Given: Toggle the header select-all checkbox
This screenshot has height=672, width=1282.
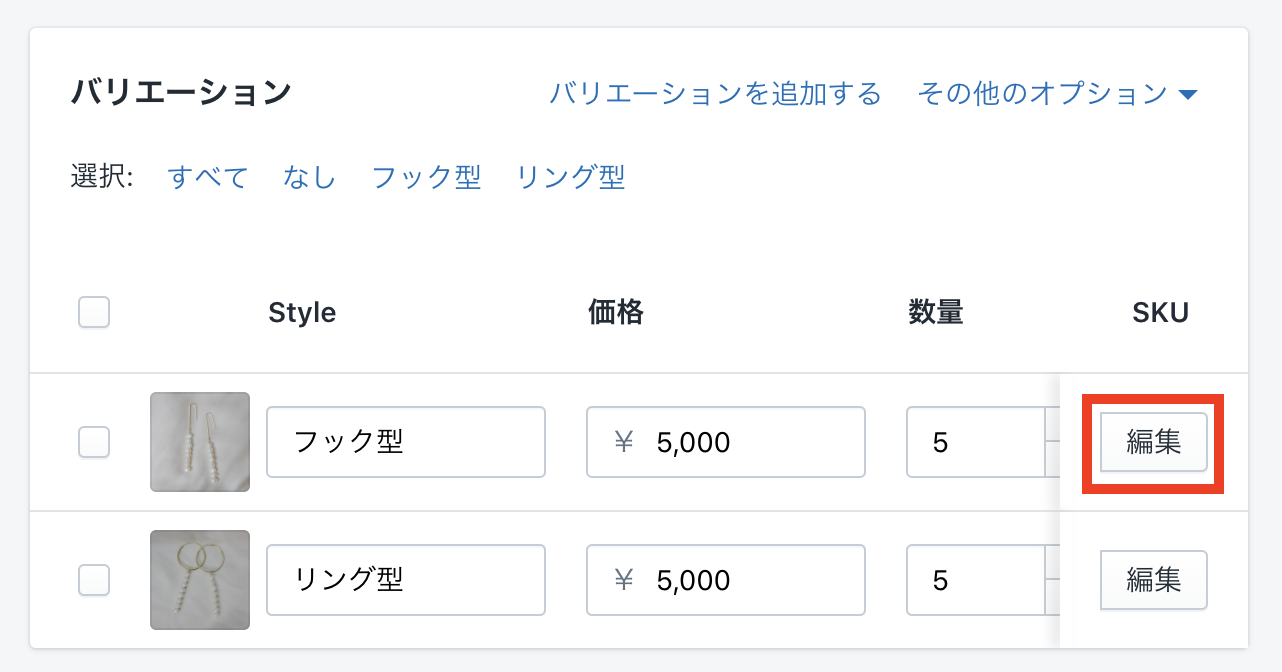Looking at the screenshot, I should tap(94, 313).
